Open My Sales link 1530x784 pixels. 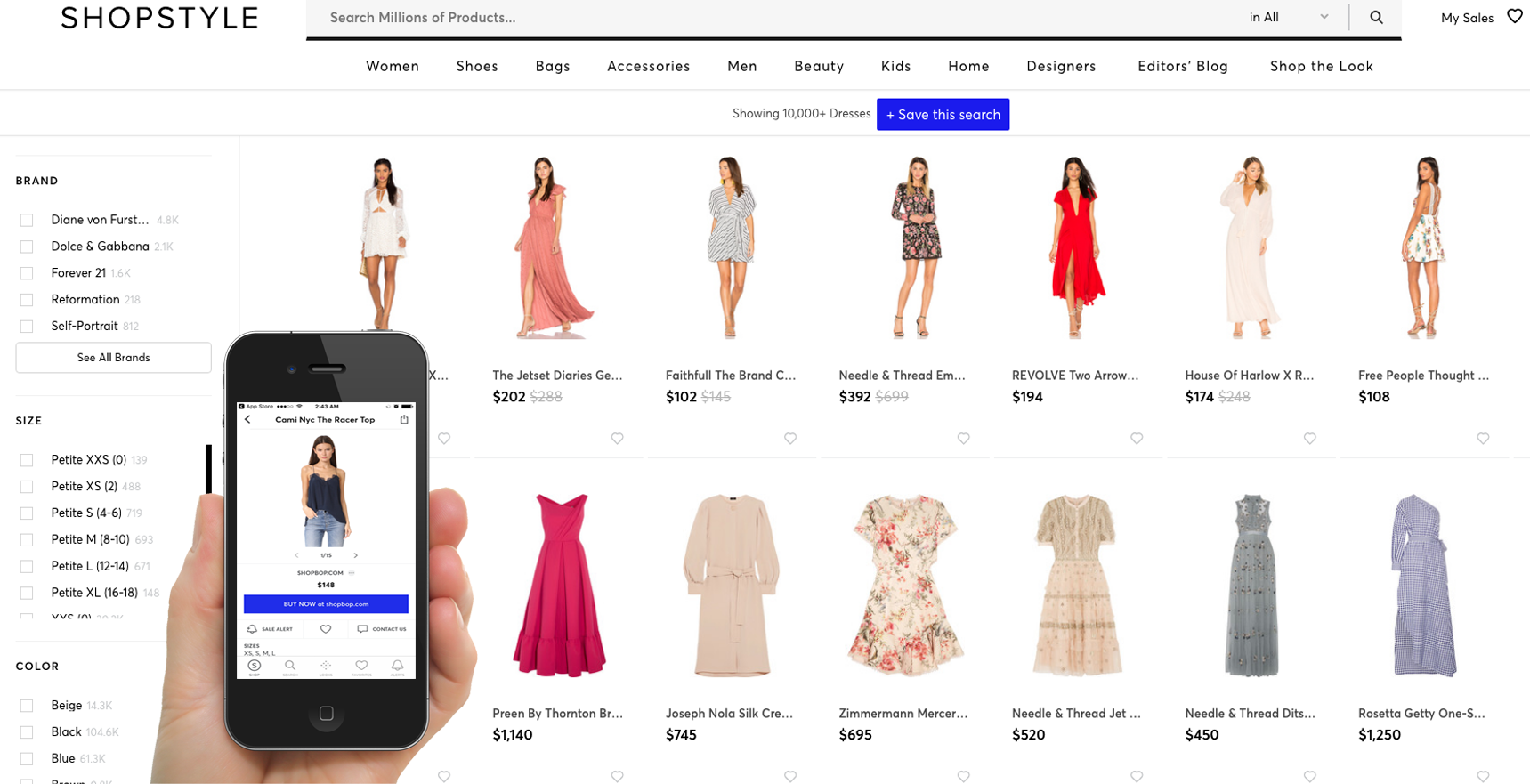[1467, 18]
